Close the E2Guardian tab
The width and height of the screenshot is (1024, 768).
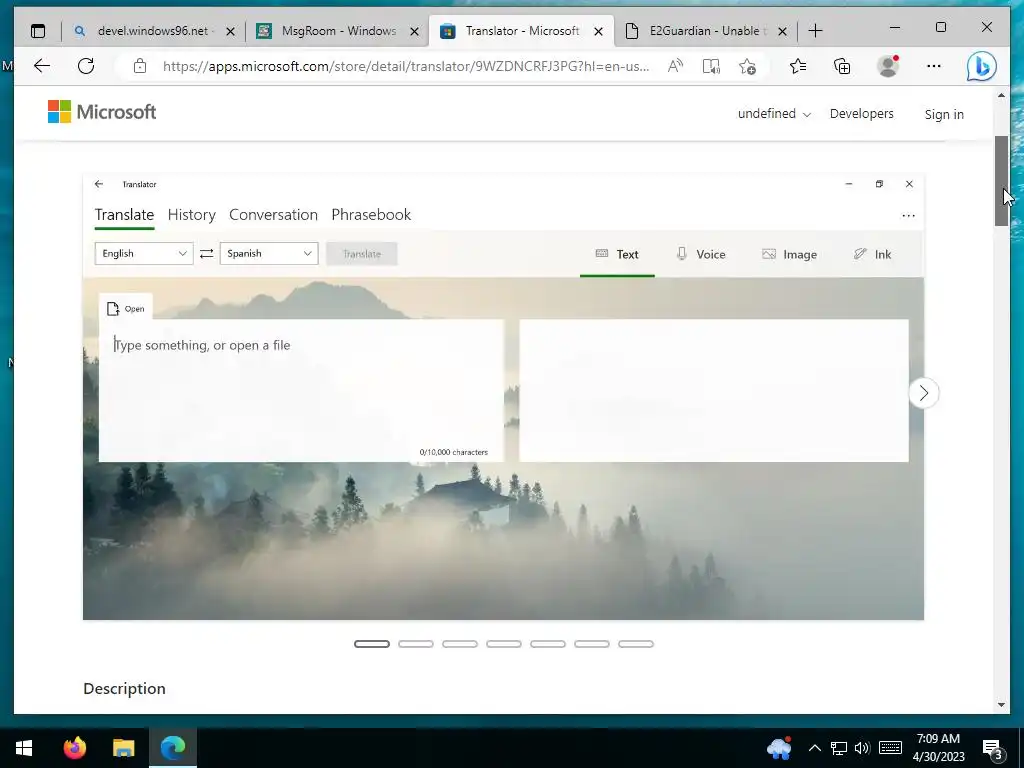click(783, 31)
